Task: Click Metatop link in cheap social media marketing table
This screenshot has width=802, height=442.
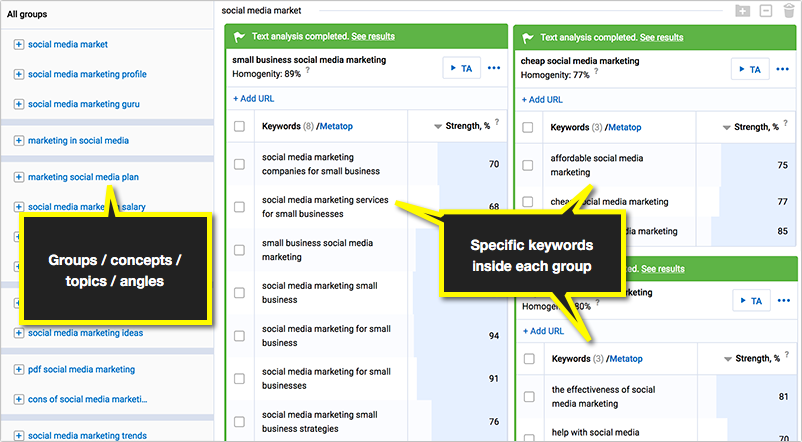Action: click(624, 127)
